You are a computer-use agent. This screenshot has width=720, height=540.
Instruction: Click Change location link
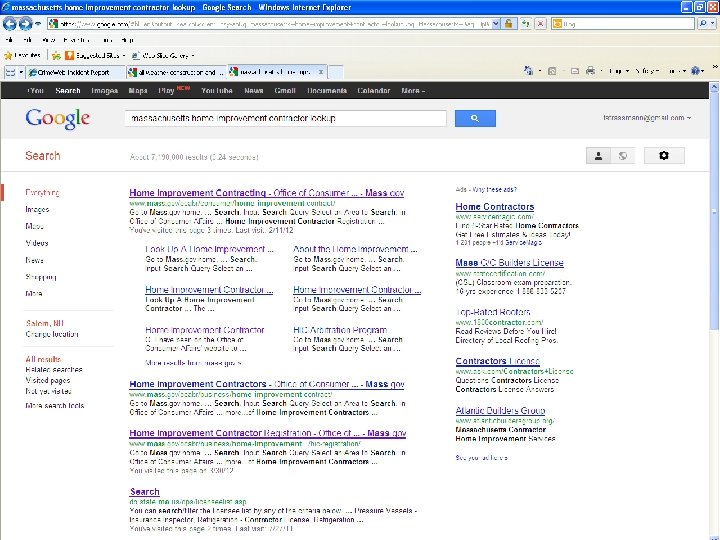[x=52, y=334]
